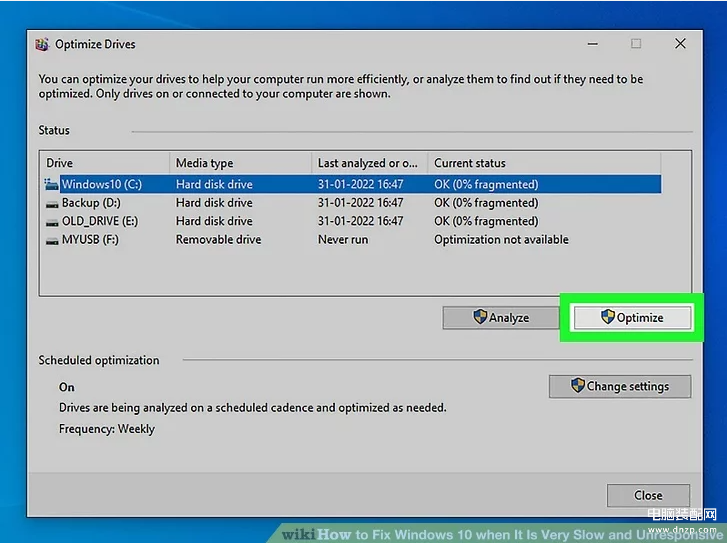This screenshot has width=727, height=543.
Task: Click the Windows10 (C:) drive icon
Action: 51,184
